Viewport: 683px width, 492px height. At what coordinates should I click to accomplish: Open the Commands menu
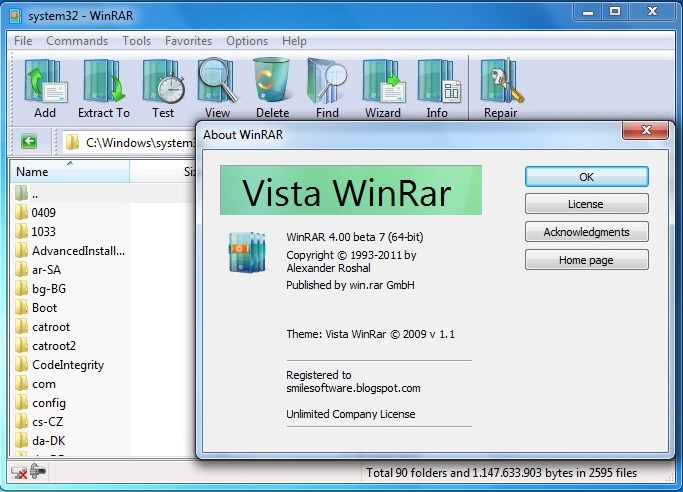tap(77, 41)
